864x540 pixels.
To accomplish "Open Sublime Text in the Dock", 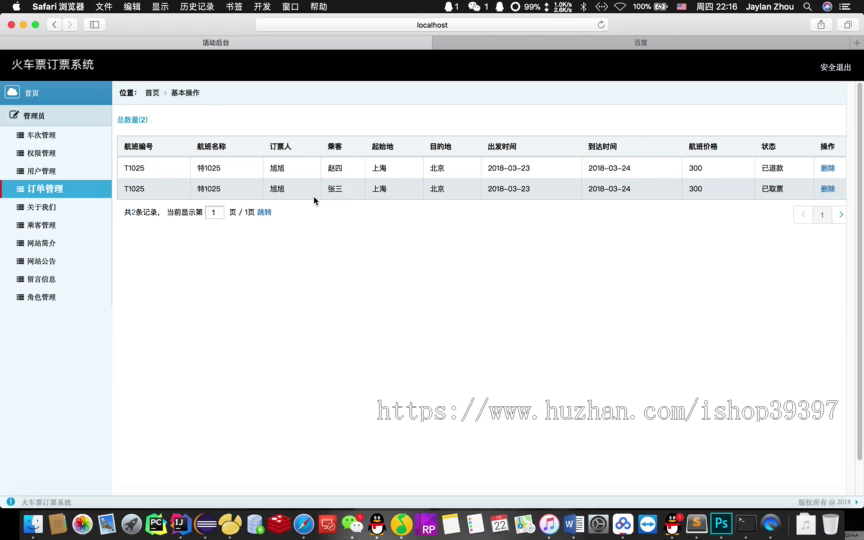I will (696, 524).
